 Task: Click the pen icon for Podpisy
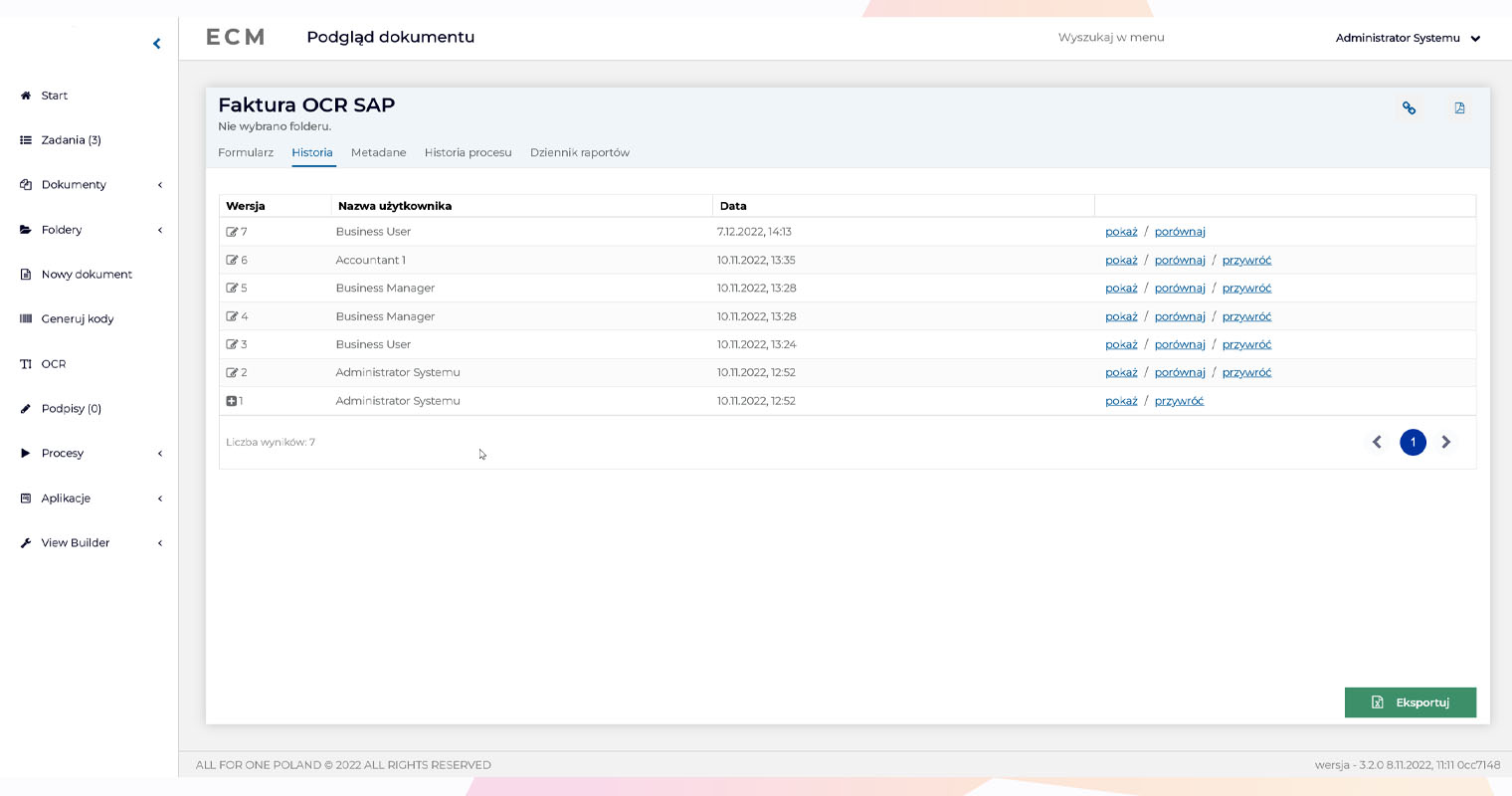[26, 409]
